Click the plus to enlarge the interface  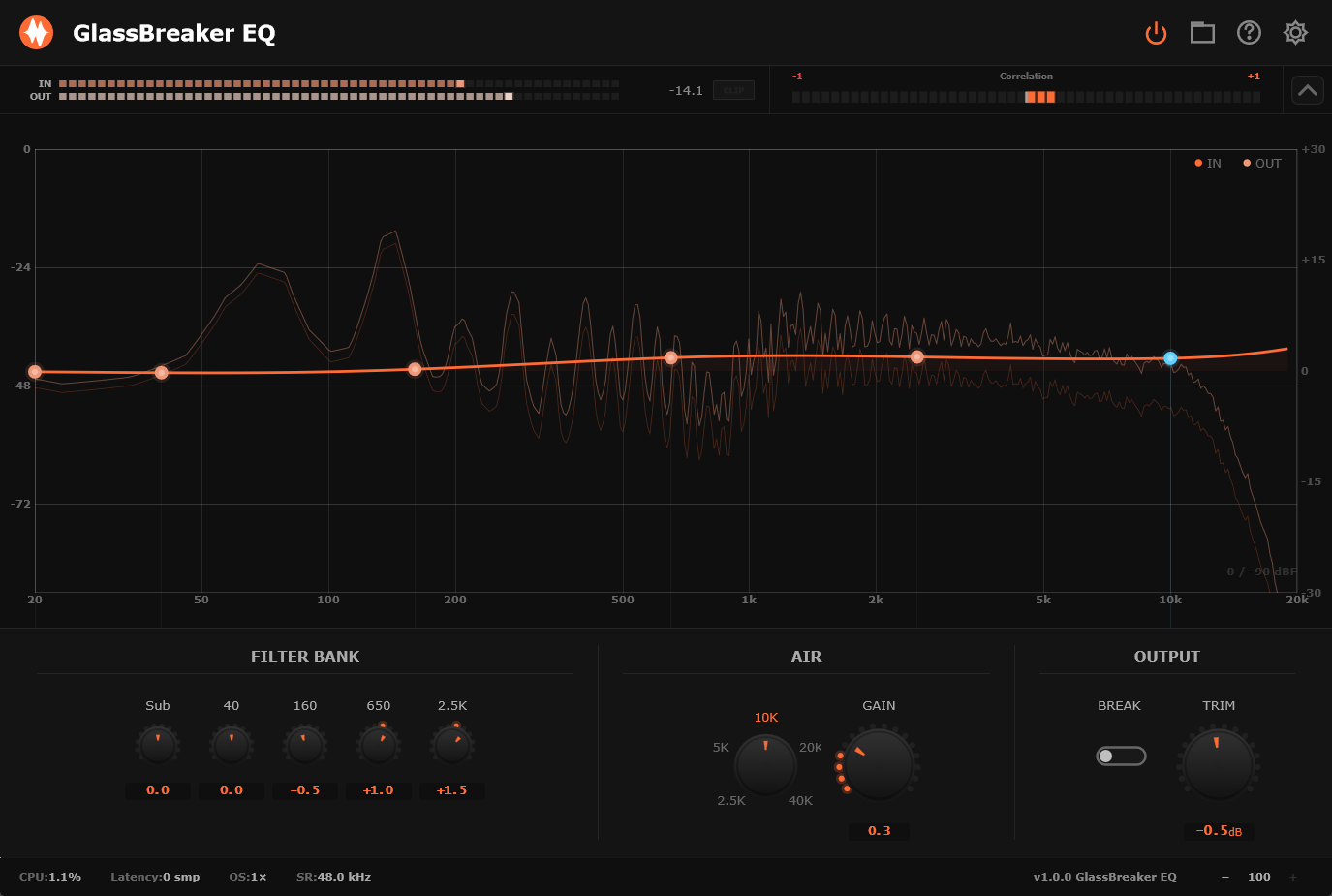(x=1291, y=876)
